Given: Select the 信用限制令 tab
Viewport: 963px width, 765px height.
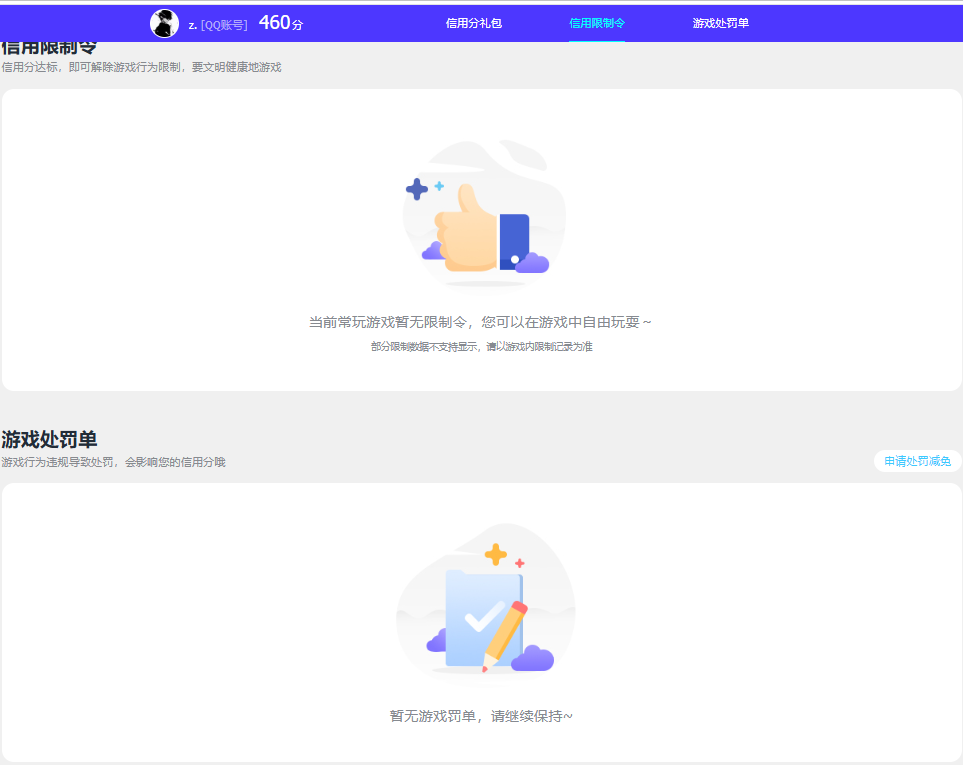Looking at the screenshot, I should [x=597, y=23].
